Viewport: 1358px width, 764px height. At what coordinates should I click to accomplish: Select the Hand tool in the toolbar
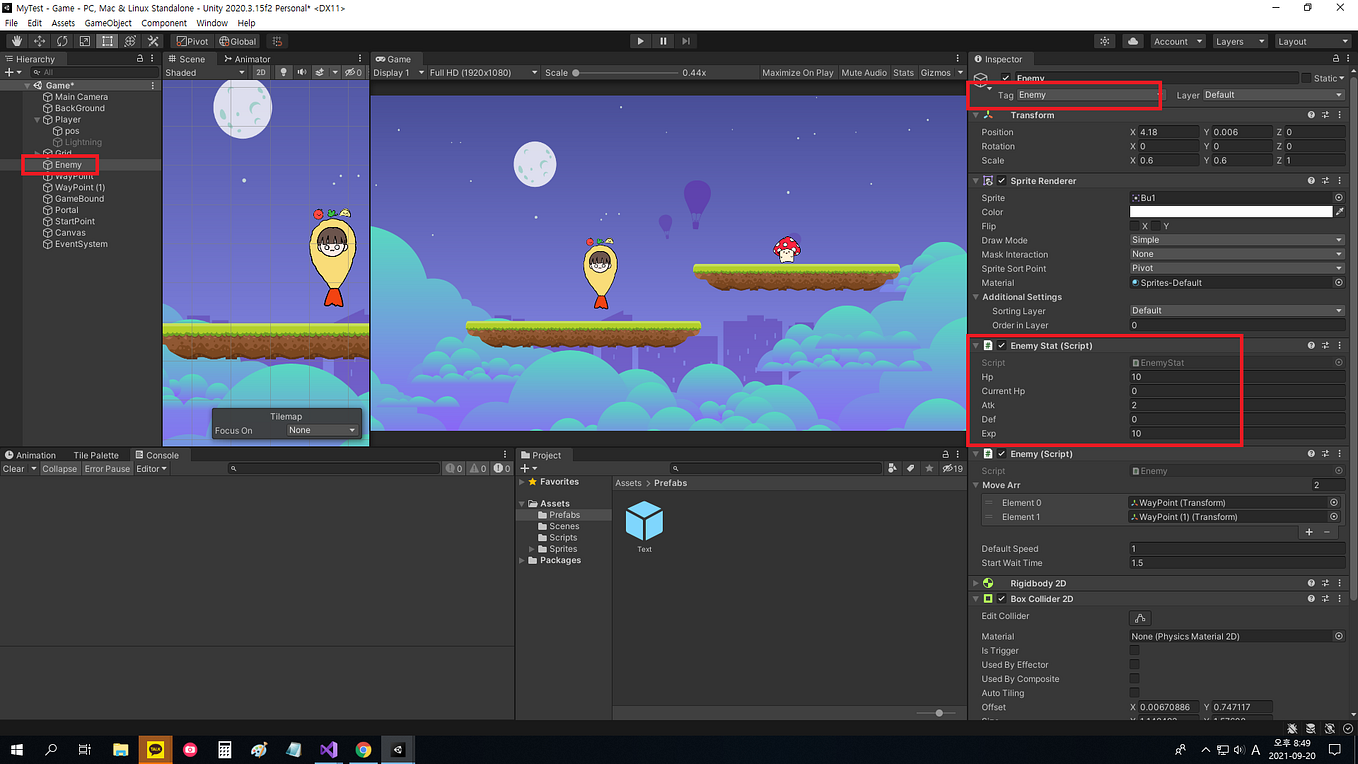pos(16,41)
